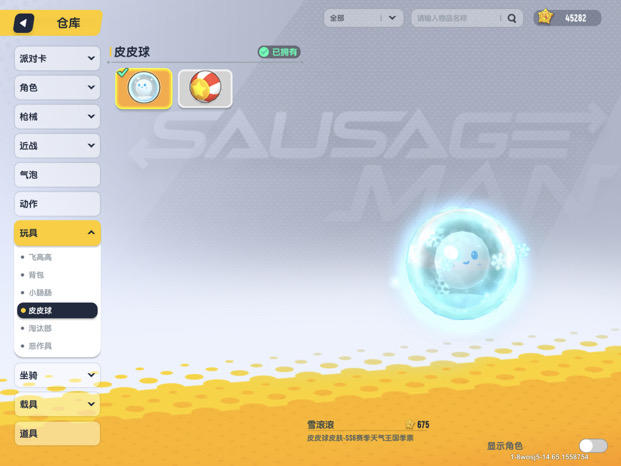The height and width of the screenshot is (466, 621).
Task: Click the 雪滚滚 item name label
Action: click(x=321, y=425)
